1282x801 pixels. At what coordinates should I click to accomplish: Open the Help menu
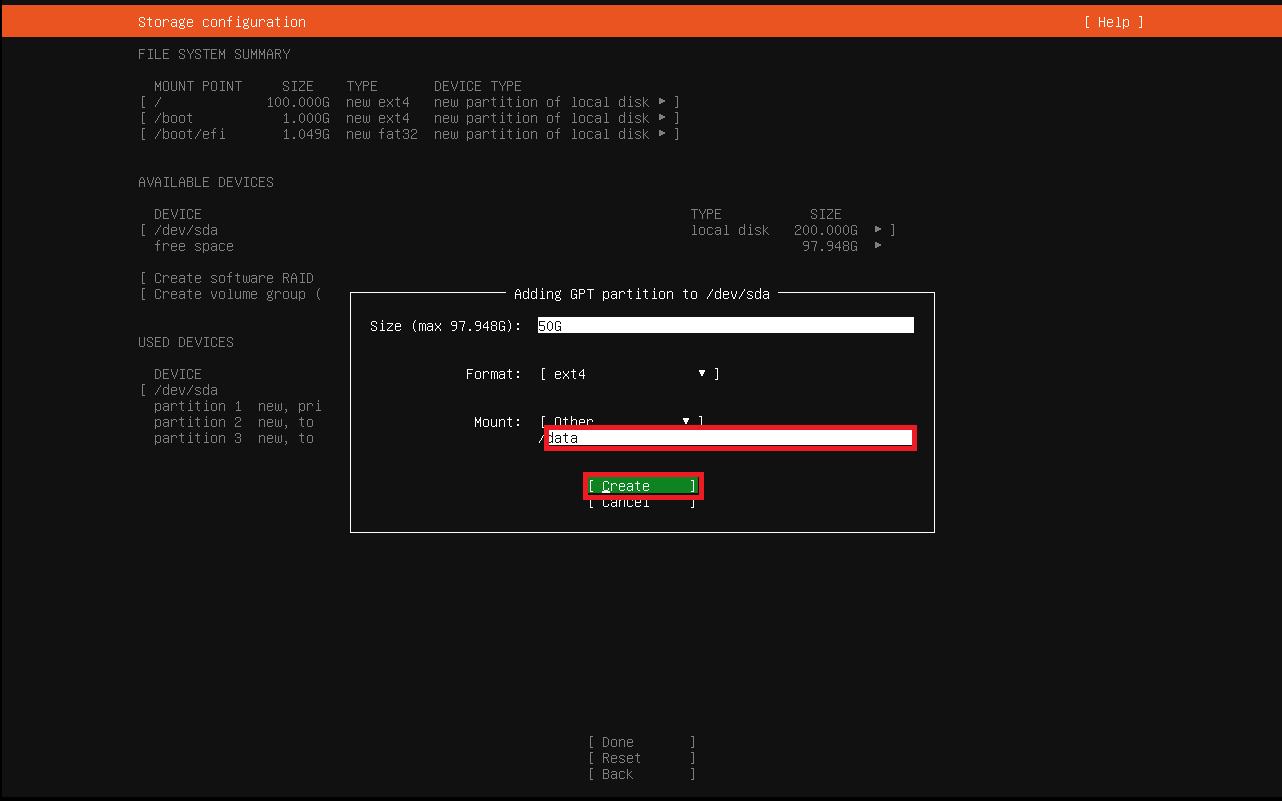click(1113, 22)
